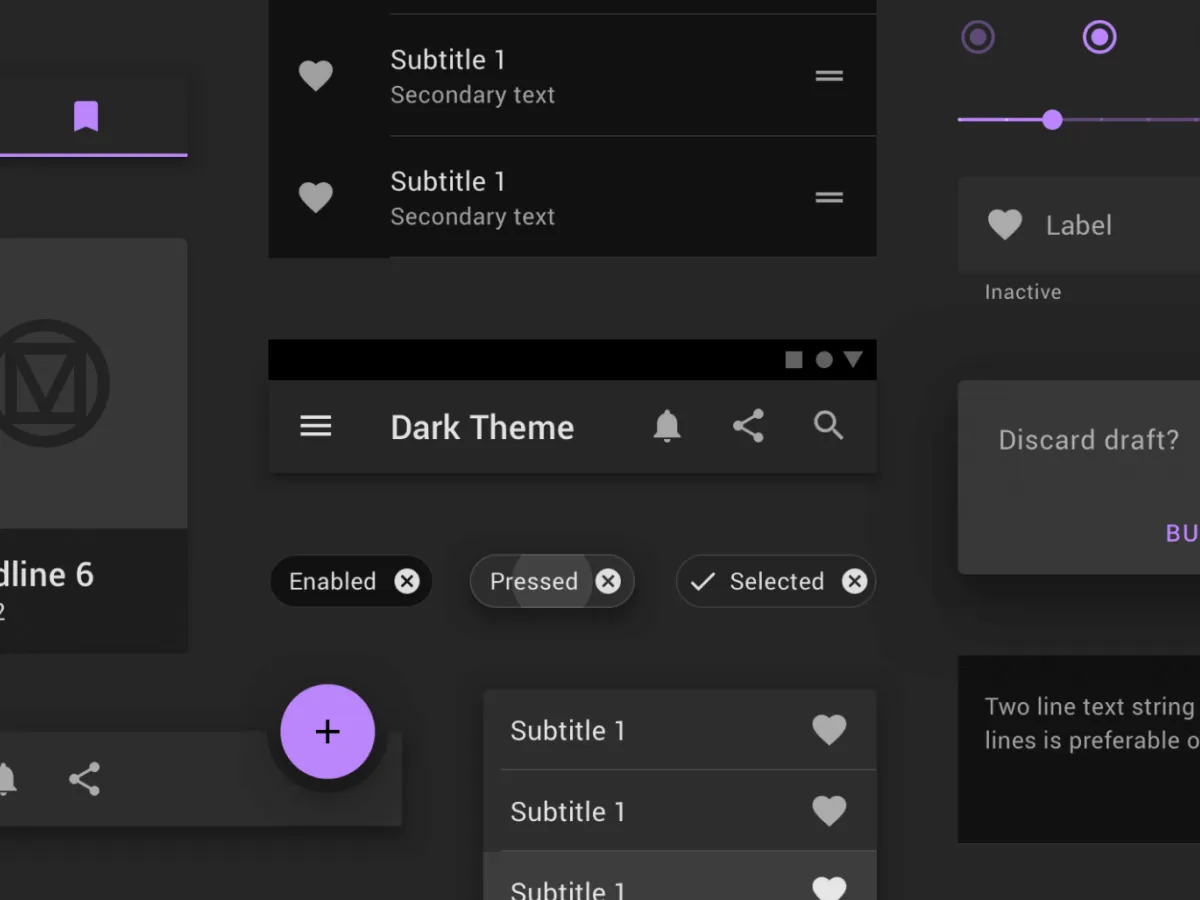Toggle the heart on the lowest Subtitle 1 row
Screen dimensions: 1200x900
(829, 886)
